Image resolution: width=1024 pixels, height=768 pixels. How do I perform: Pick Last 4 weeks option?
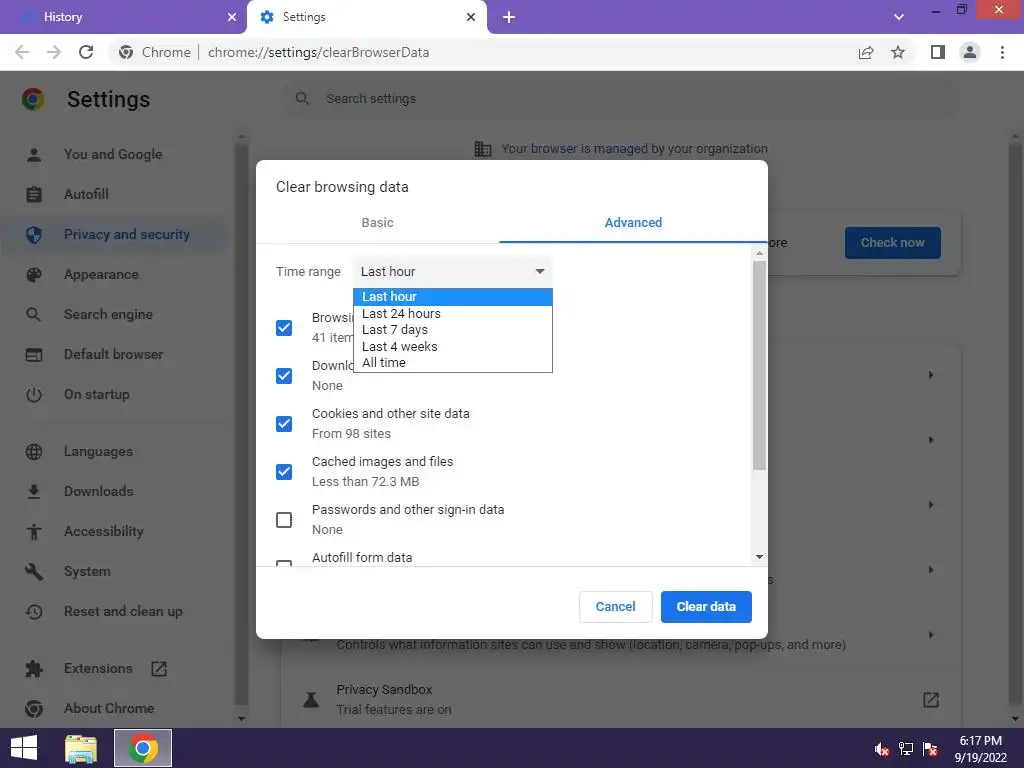453,347
